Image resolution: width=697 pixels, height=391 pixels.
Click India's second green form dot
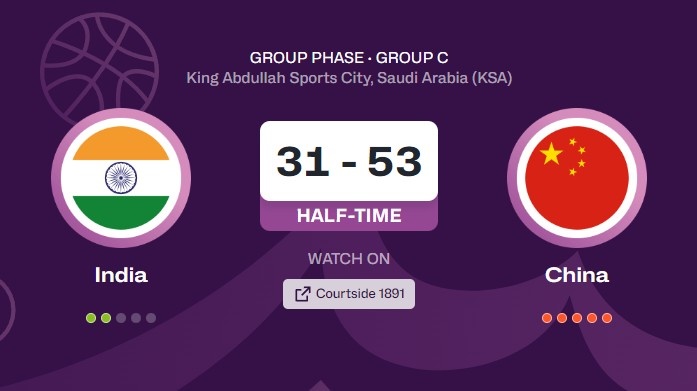coord(106,318)
